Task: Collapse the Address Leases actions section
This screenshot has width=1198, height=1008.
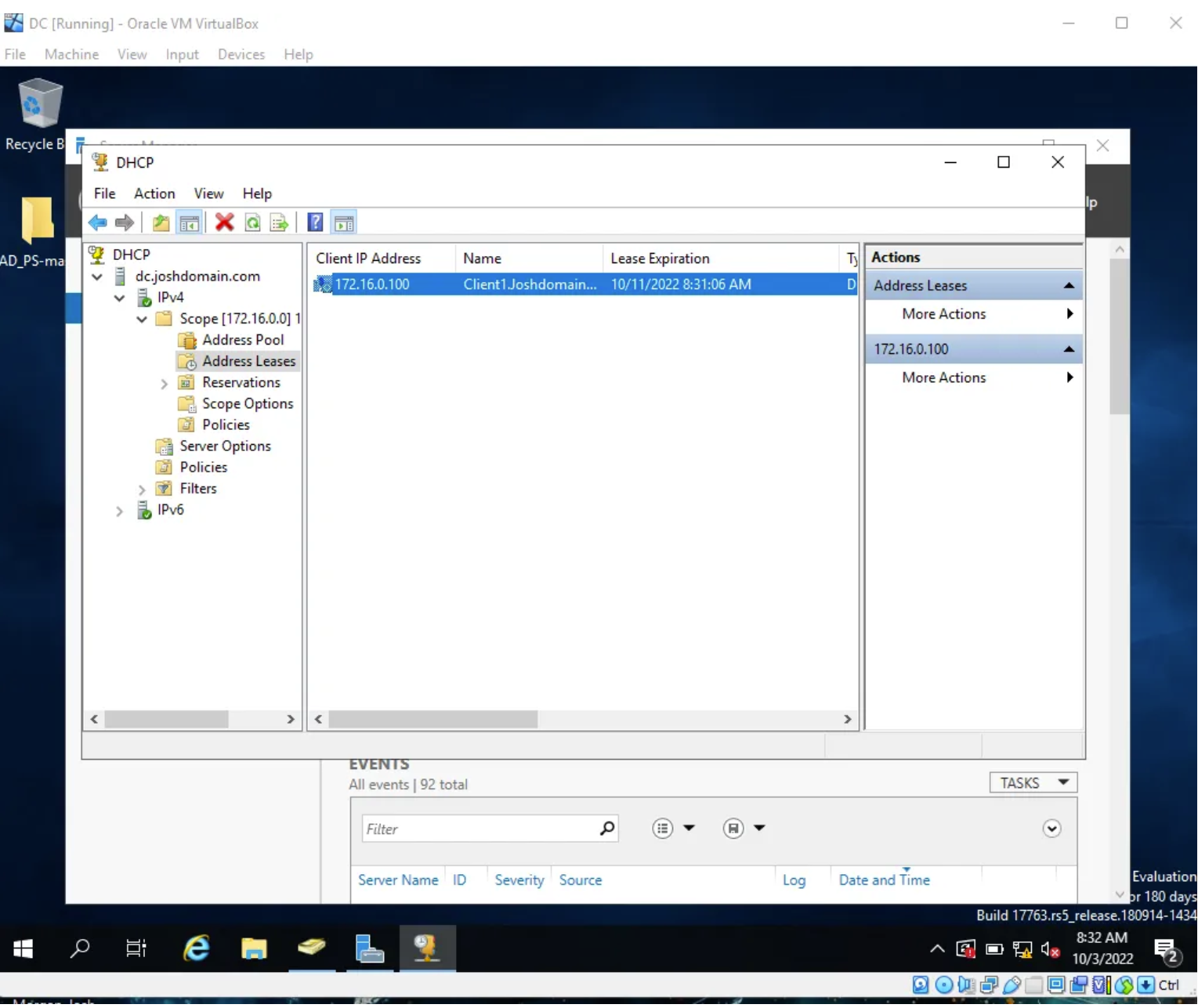Action: [x=1069, y=286]
